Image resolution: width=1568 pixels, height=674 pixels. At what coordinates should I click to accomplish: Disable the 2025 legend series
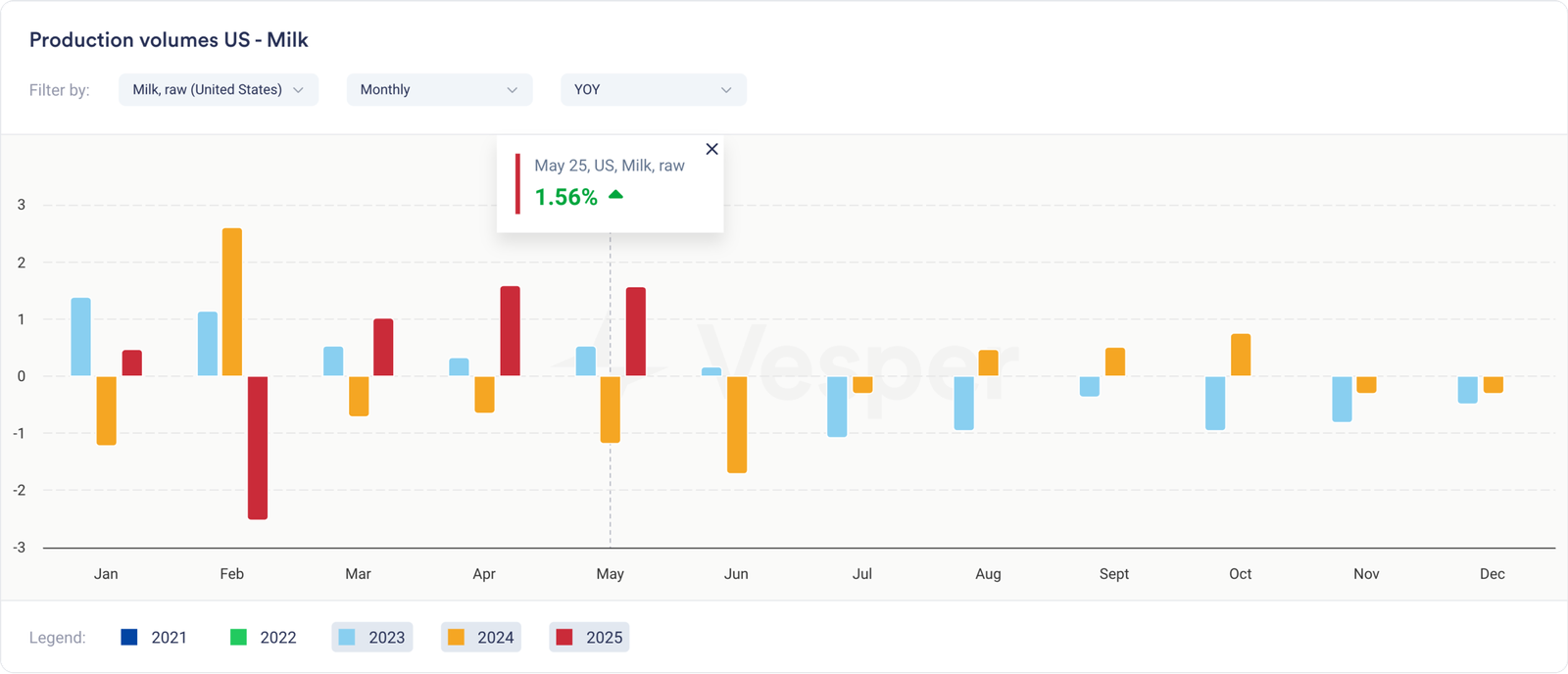point(589,638)
